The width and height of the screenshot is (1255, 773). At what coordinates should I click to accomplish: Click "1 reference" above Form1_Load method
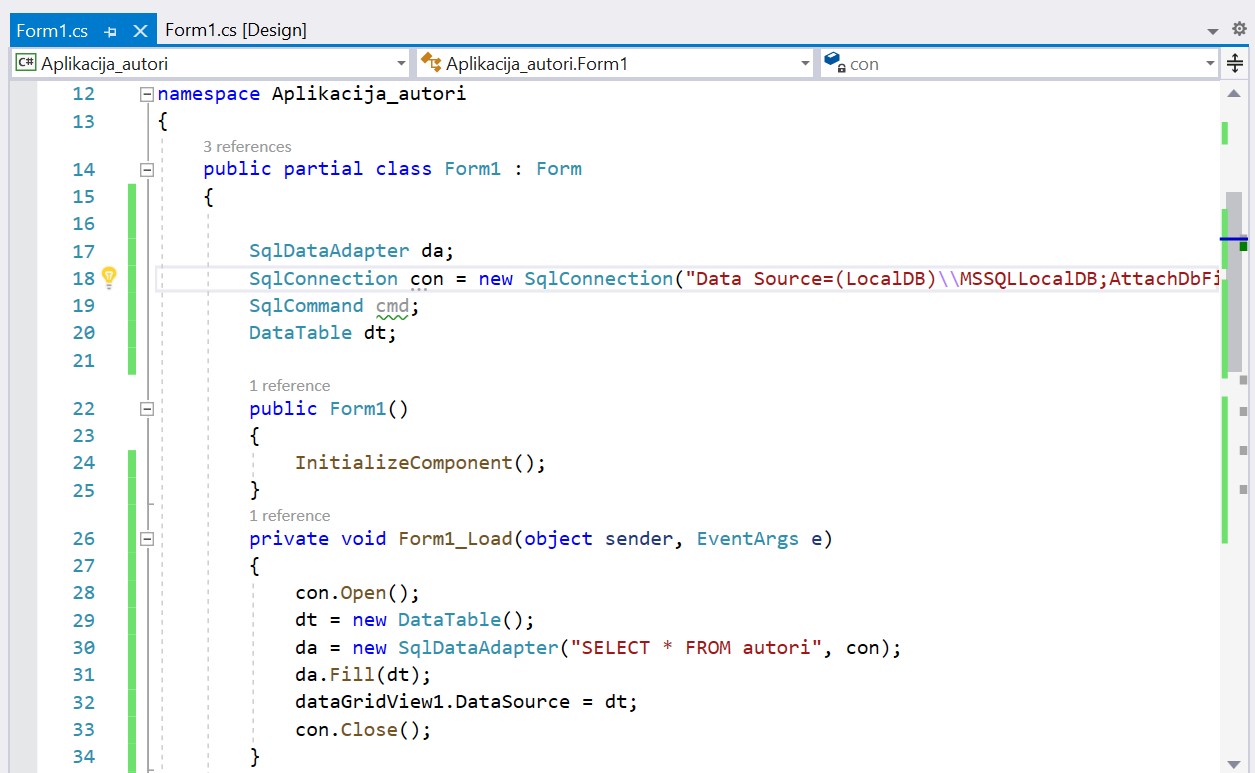point(289,515)
